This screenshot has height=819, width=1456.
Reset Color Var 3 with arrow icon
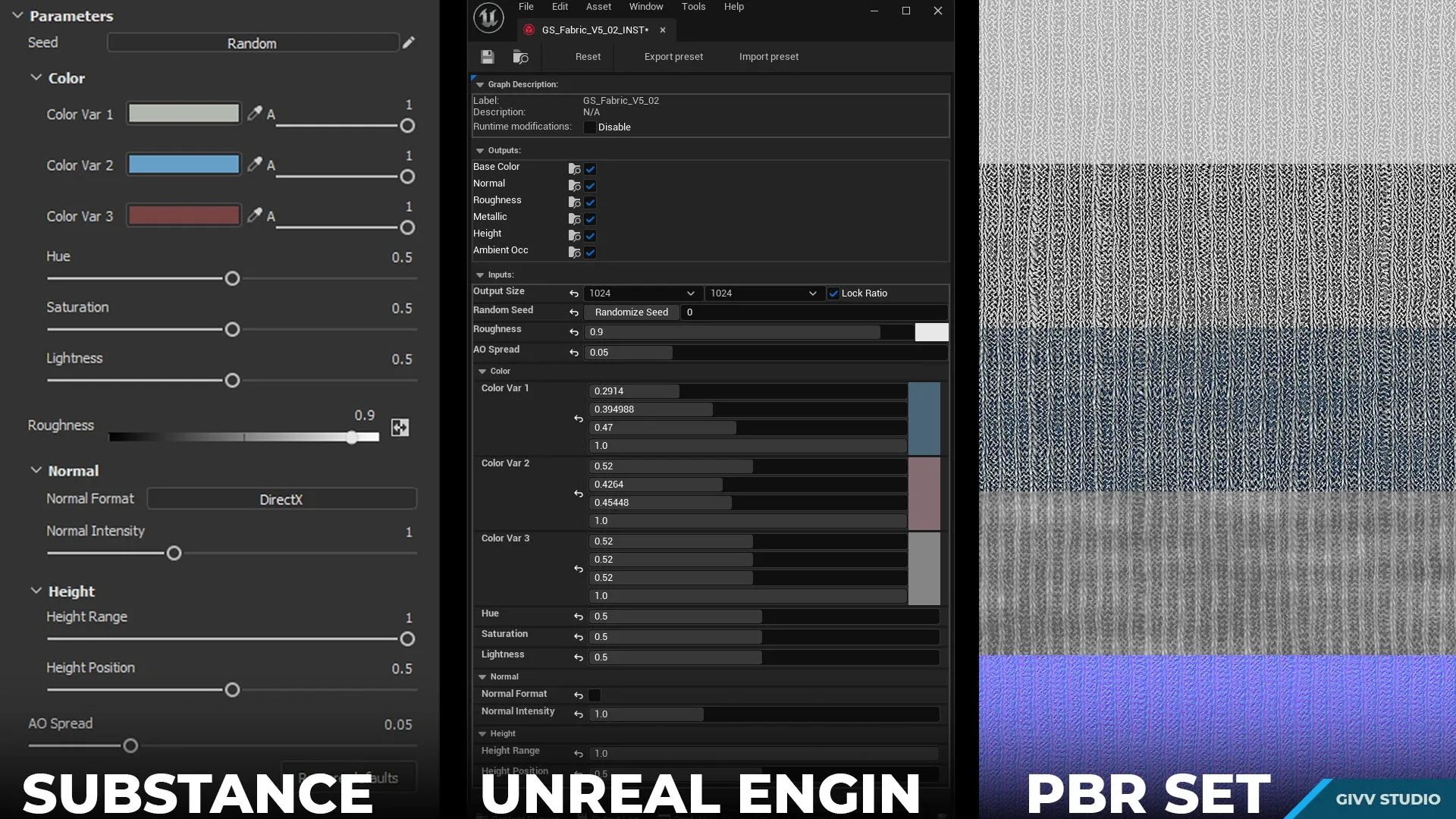point(579,569)
